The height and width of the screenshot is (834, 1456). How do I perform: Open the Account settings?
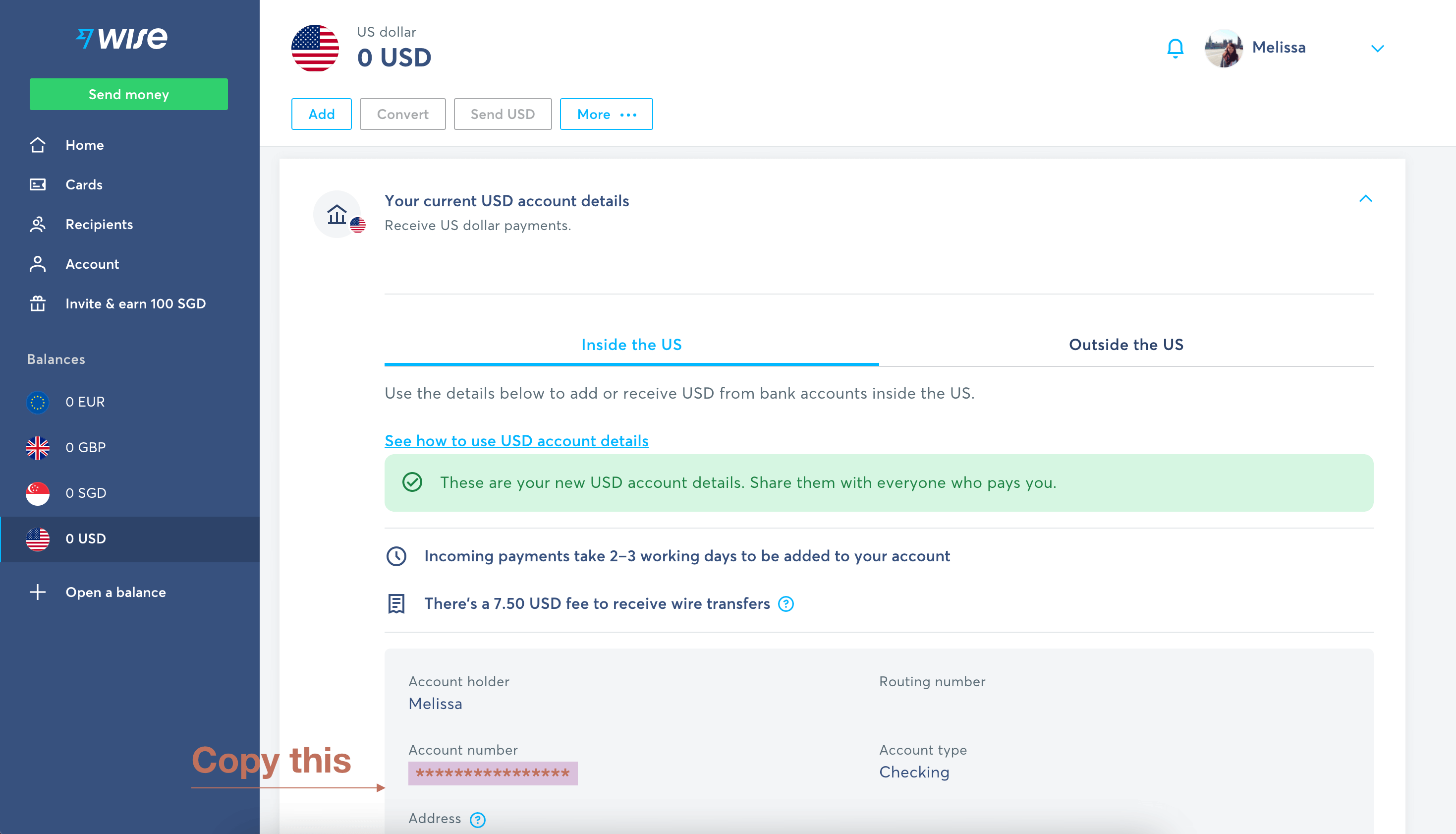click(x=92, y=263)
